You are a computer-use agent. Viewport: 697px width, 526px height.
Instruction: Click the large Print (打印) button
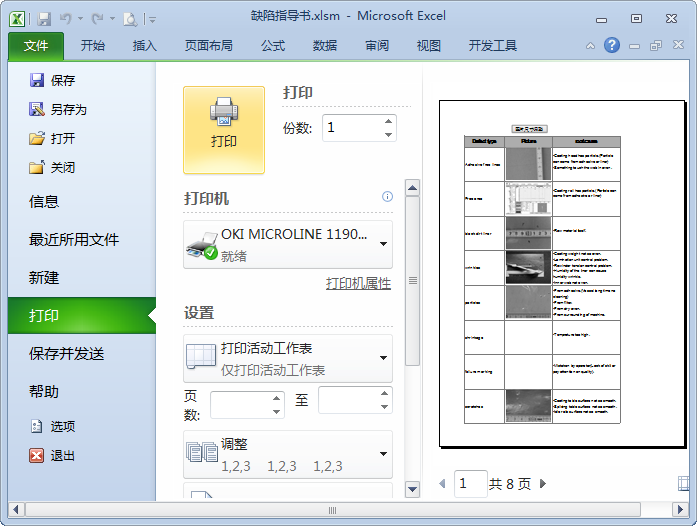click(x=224, y=130)
